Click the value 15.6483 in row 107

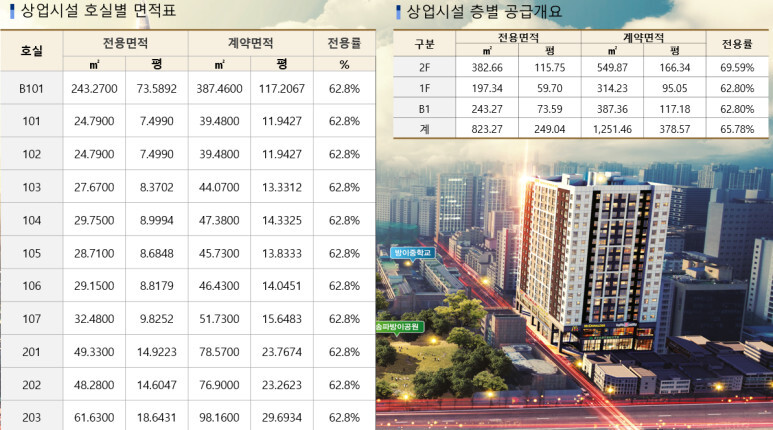(282, 319)
